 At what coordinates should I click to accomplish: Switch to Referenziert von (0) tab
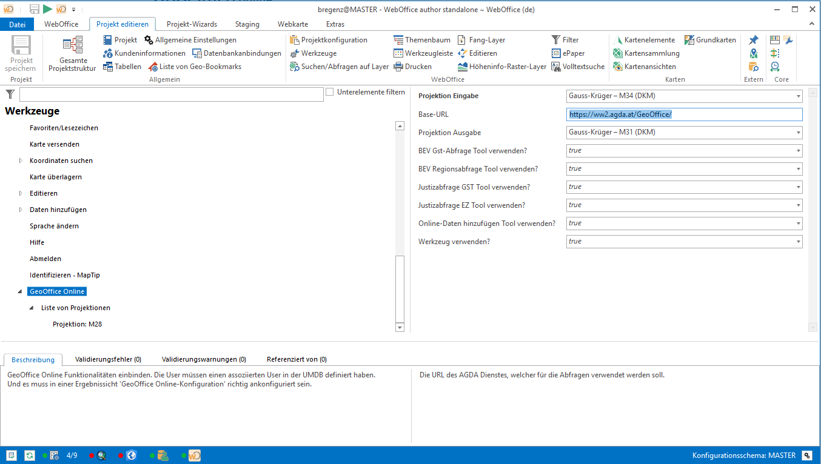point(296,359)
